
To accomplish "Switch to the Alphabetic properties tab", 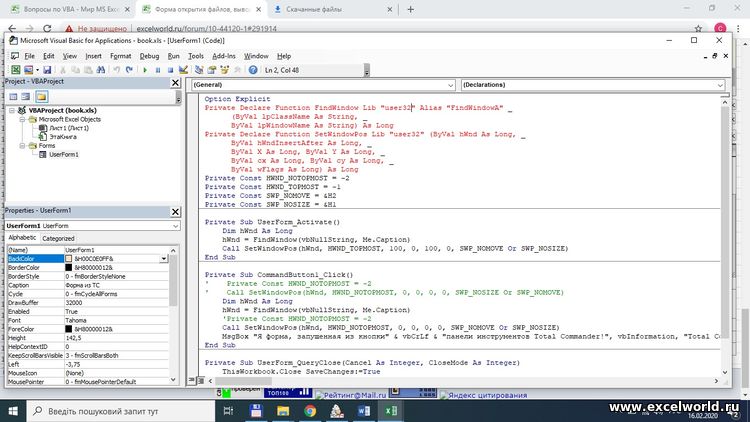I will tap(22, 238).
